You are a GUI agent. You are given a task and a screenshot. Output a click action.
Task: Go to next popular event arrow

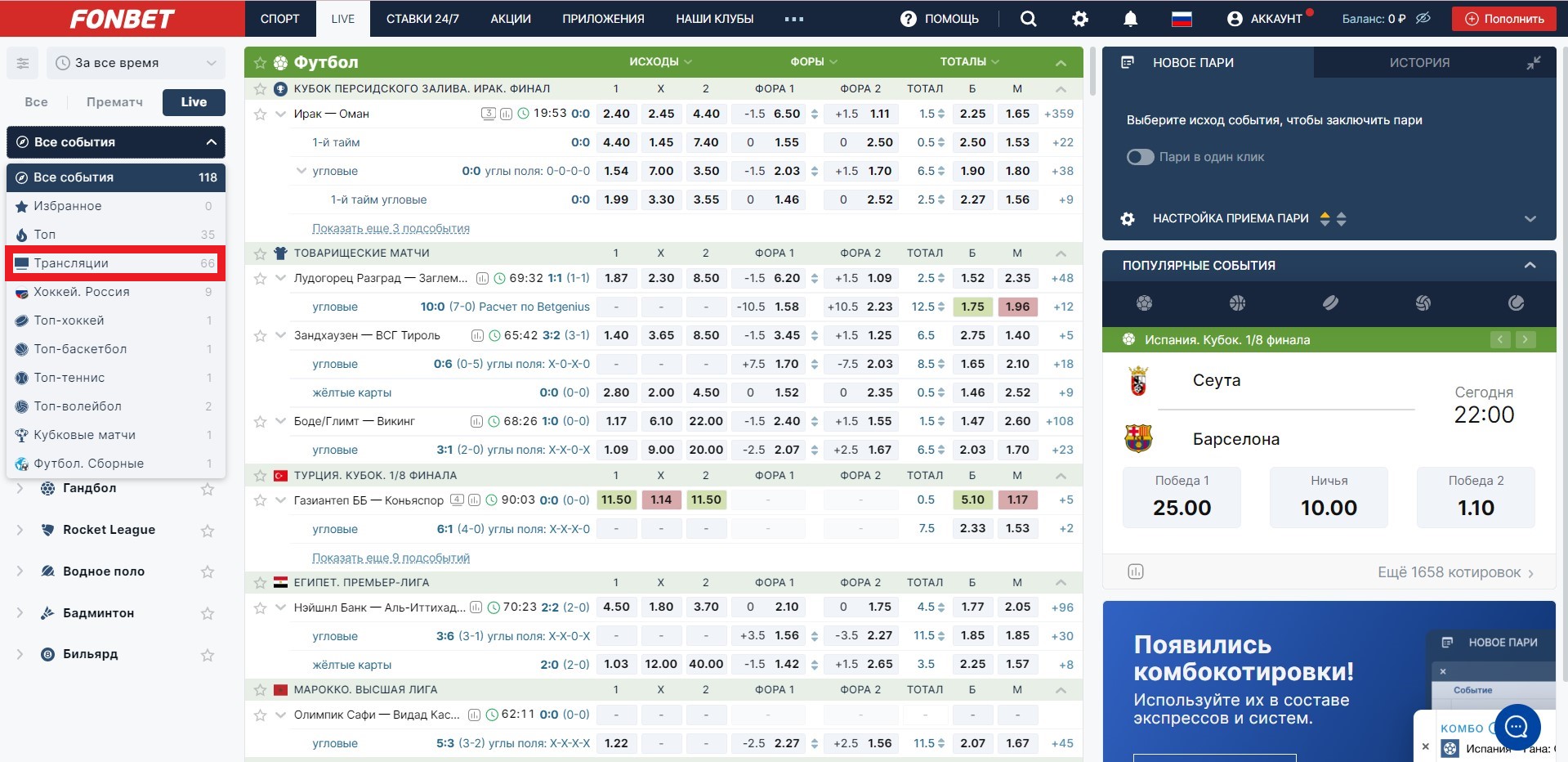tap(1526, 339)
